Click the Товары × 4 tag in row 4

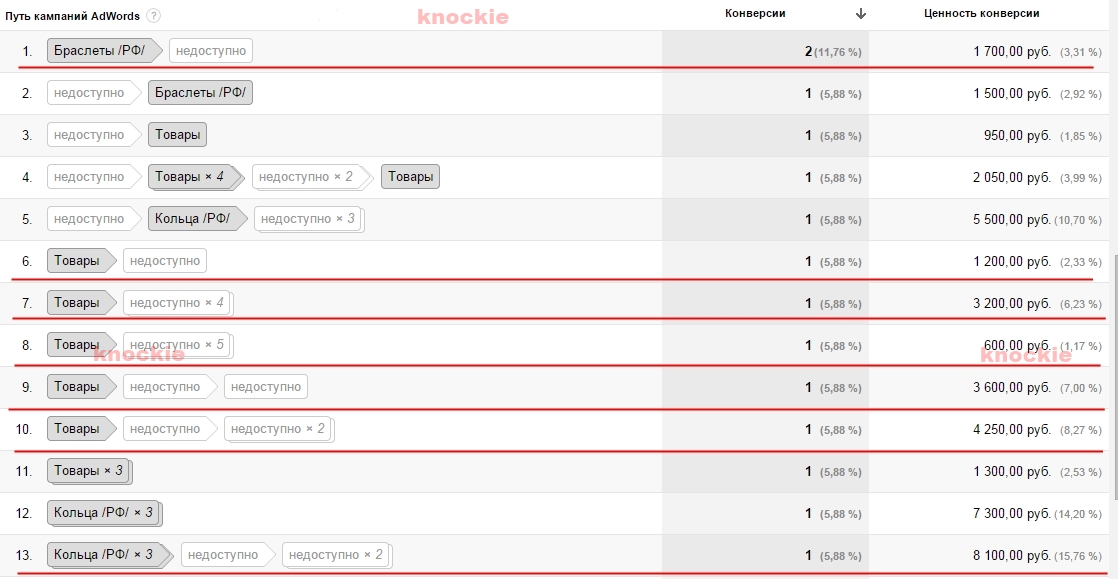196,177
